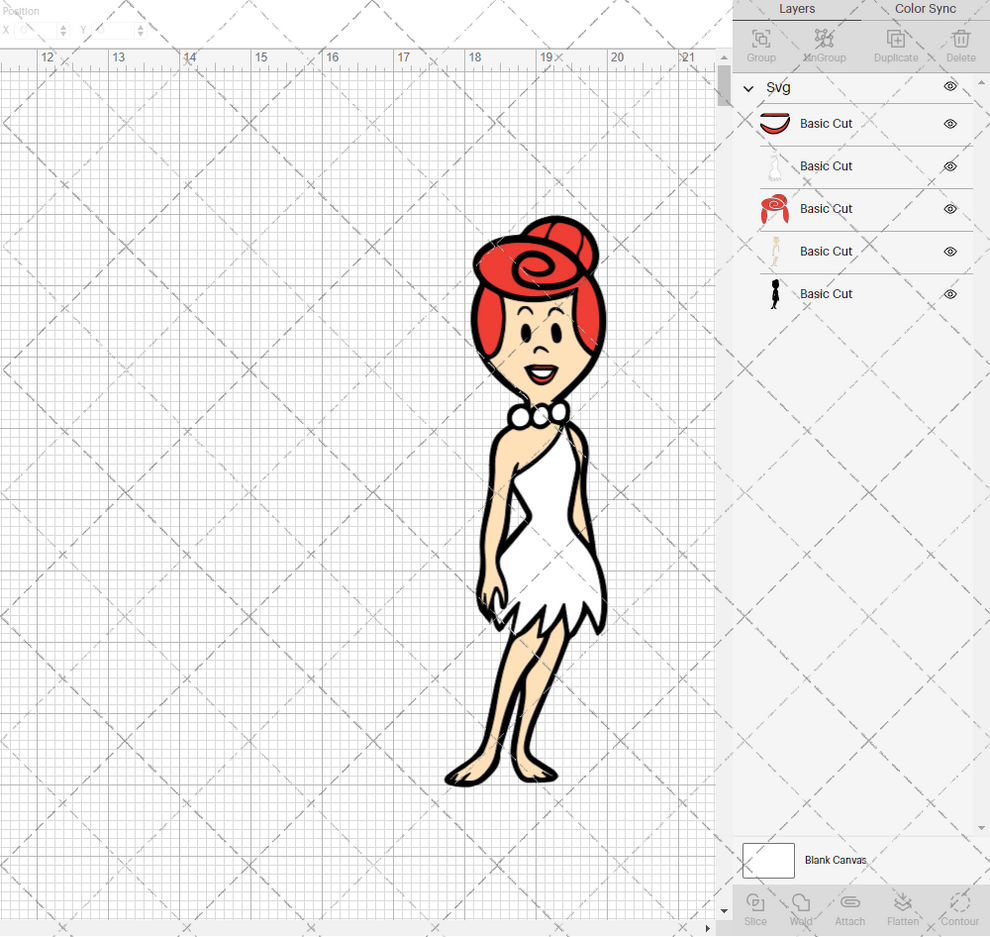Switch to the Color Sync tab

coord(925,9)
